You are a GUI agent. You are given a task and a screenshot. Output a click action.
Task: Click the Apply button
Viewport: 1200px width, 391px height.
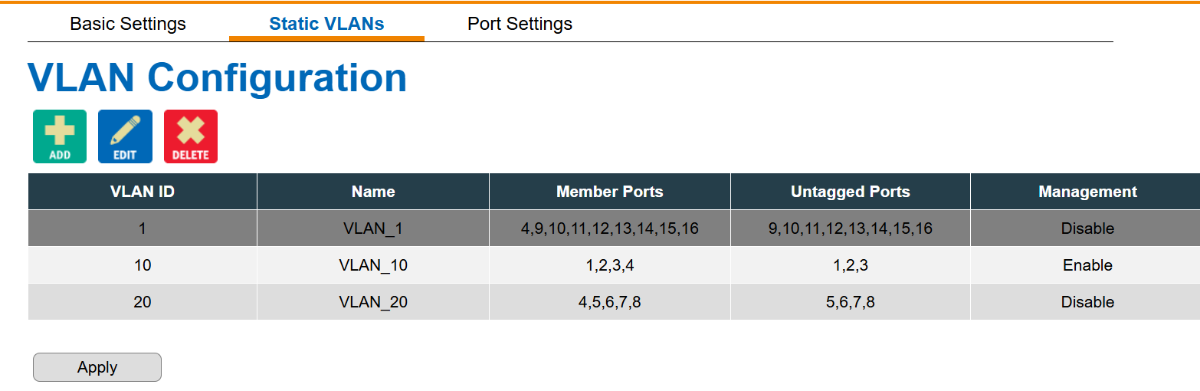[x=97, y=367]
